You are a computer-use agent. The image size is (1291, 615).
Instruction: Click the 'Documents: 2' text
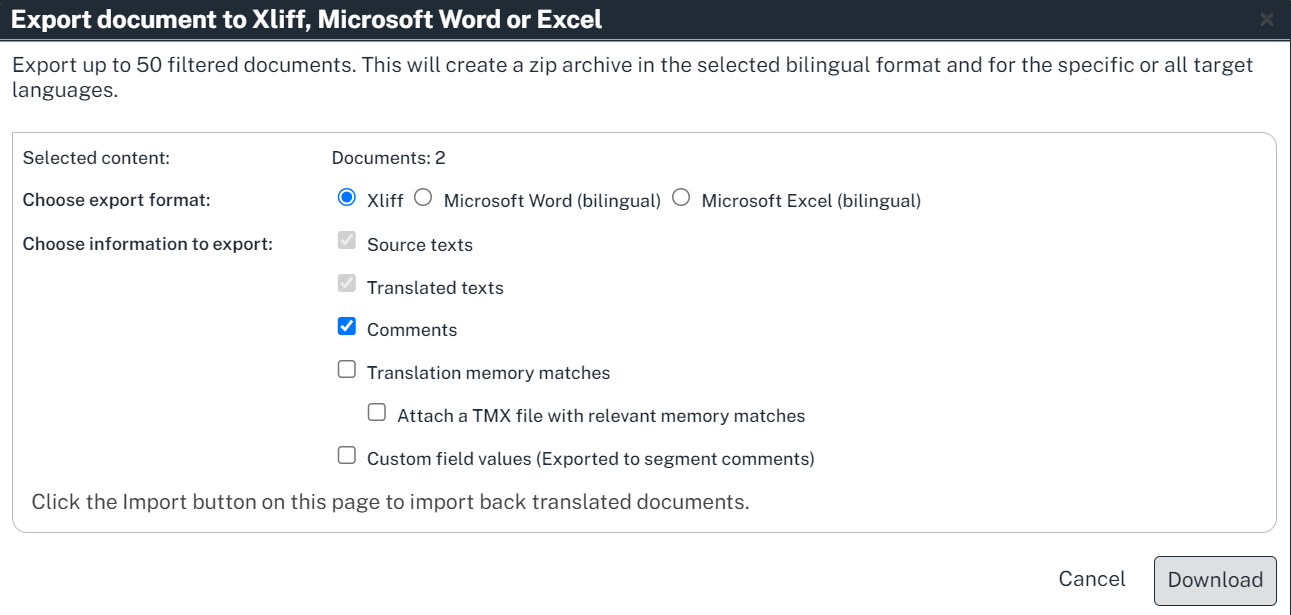[388, 158]
